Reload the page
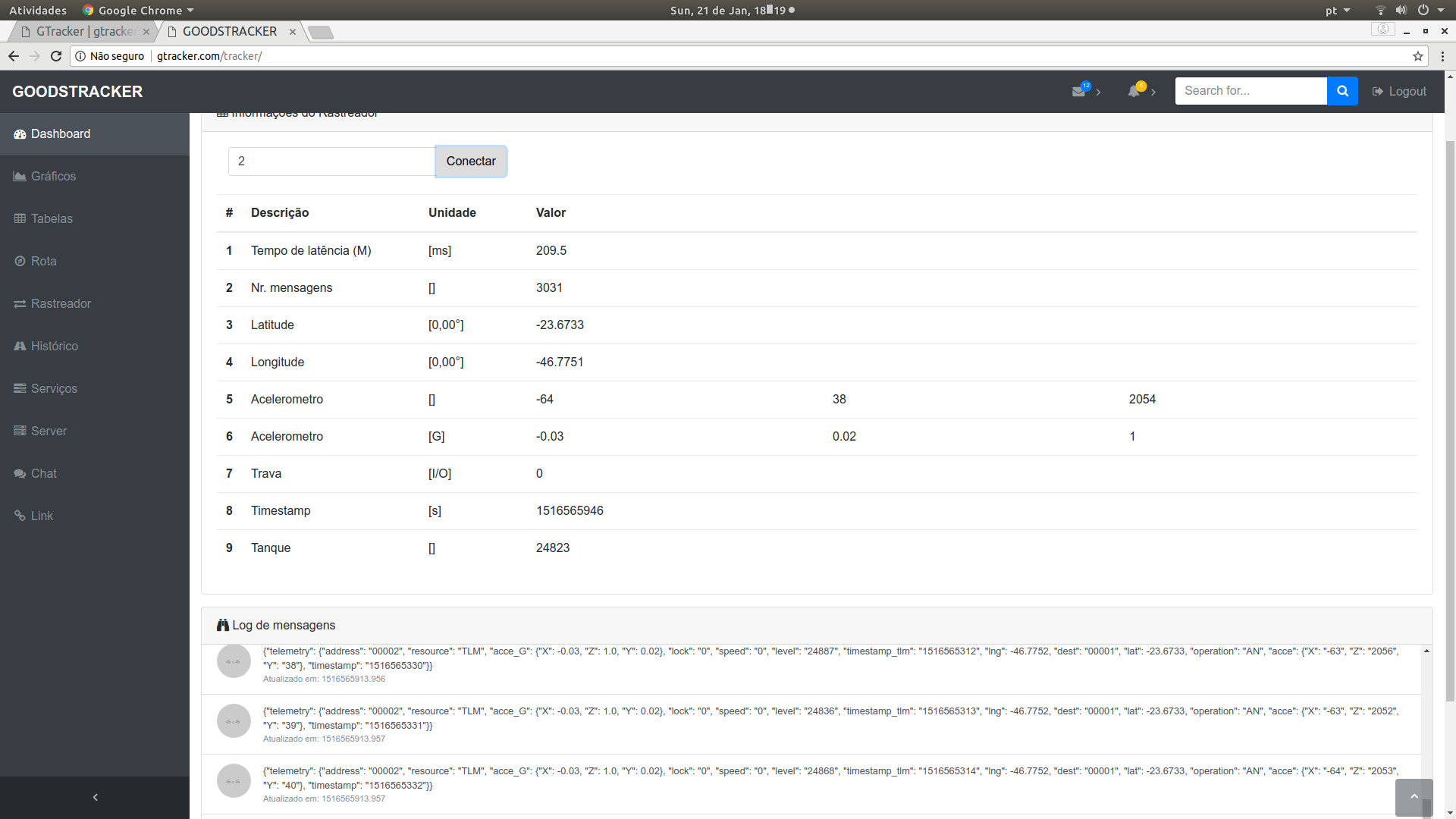 tap(56, 56)
